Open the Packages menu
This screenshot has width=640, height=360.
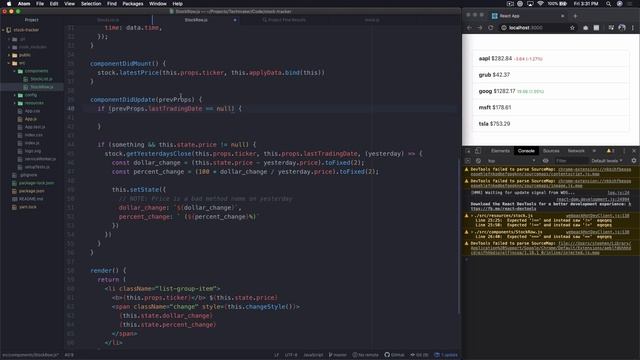pyautogui.click(x=133, y=4)
